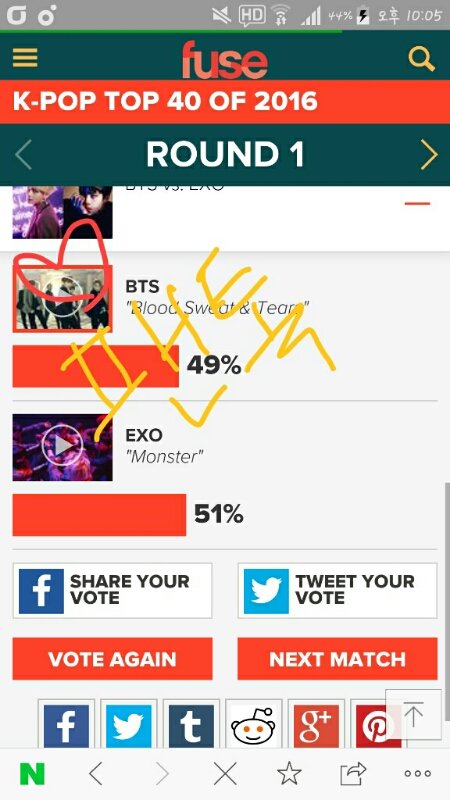The image size is (450, 800).
Task: Share page via Google Plus icon
Action: tap(316, 726)
